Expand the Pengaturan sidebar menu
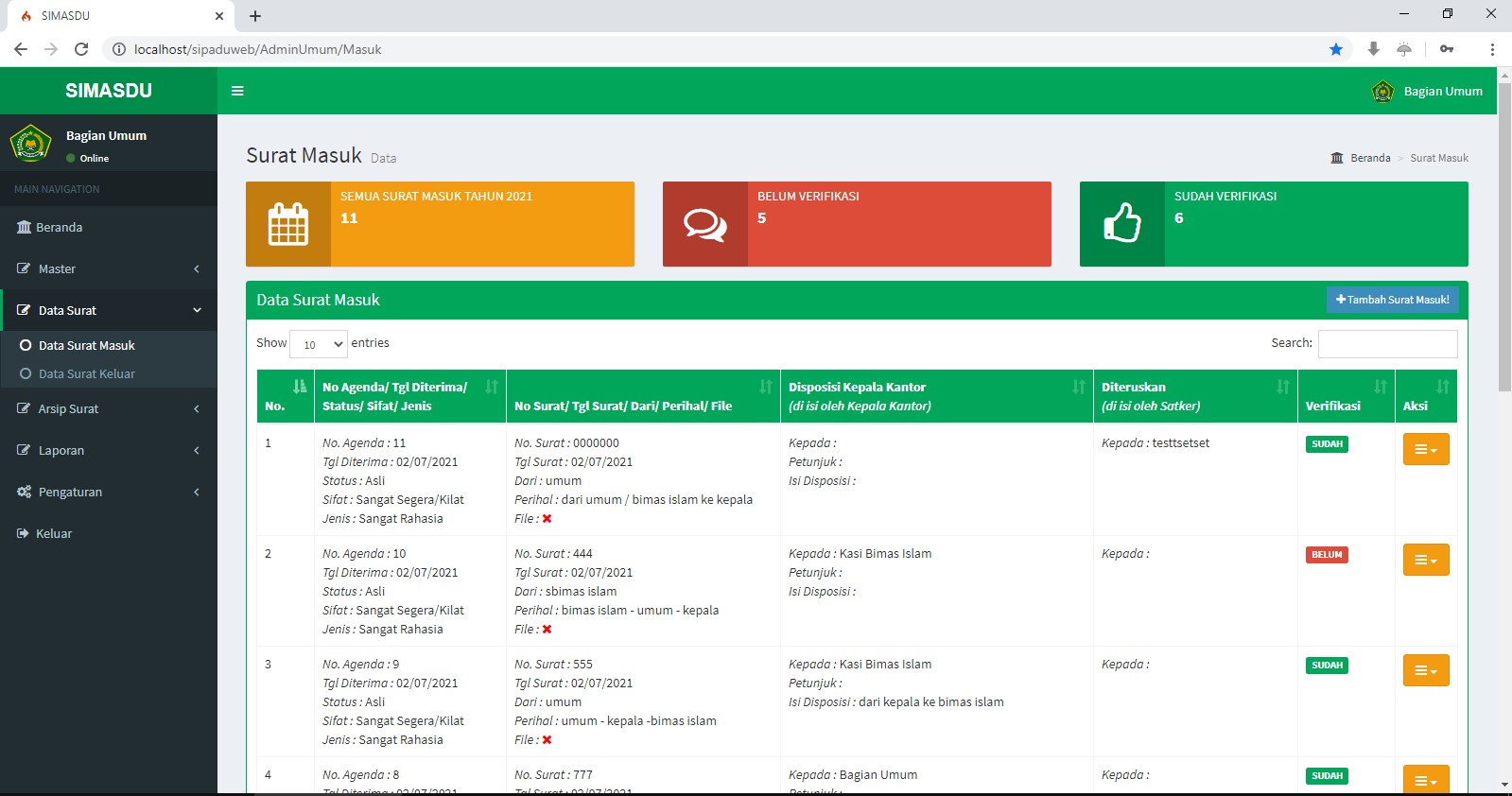The width and height of the screenshot is (1512, 796). click(x=109, y=492)
